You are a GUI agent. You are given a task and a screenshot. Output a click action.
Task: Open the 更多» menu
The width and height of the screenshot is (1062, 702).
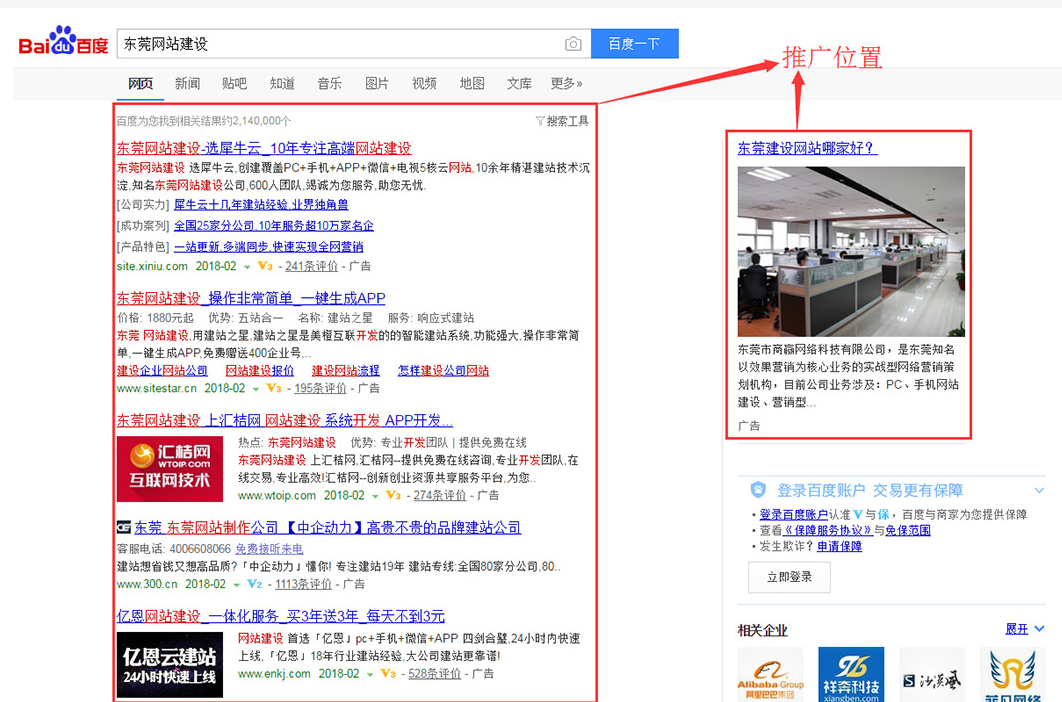pyautogui.click(x=566, y=83)
